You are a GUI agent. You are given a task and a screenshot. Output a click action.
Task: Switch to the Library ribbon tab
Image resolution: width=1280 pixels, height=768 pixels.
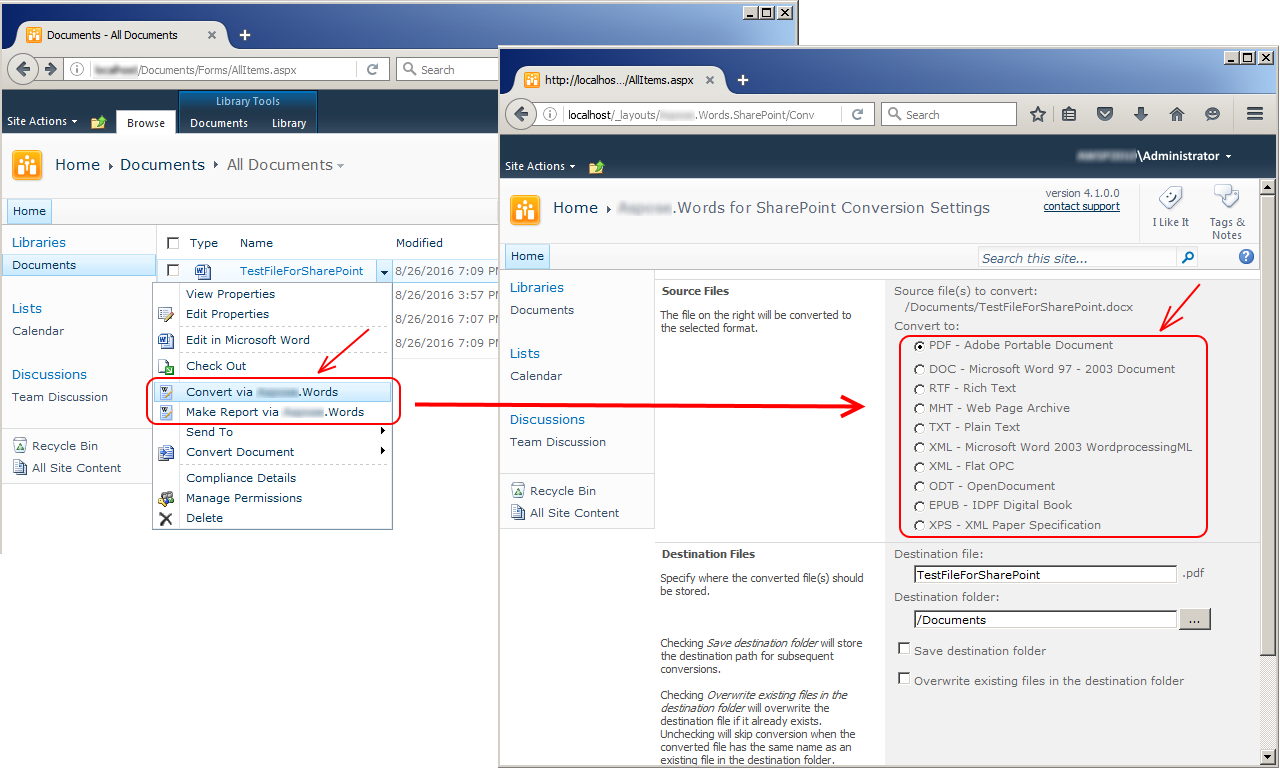tap(289, 123)
